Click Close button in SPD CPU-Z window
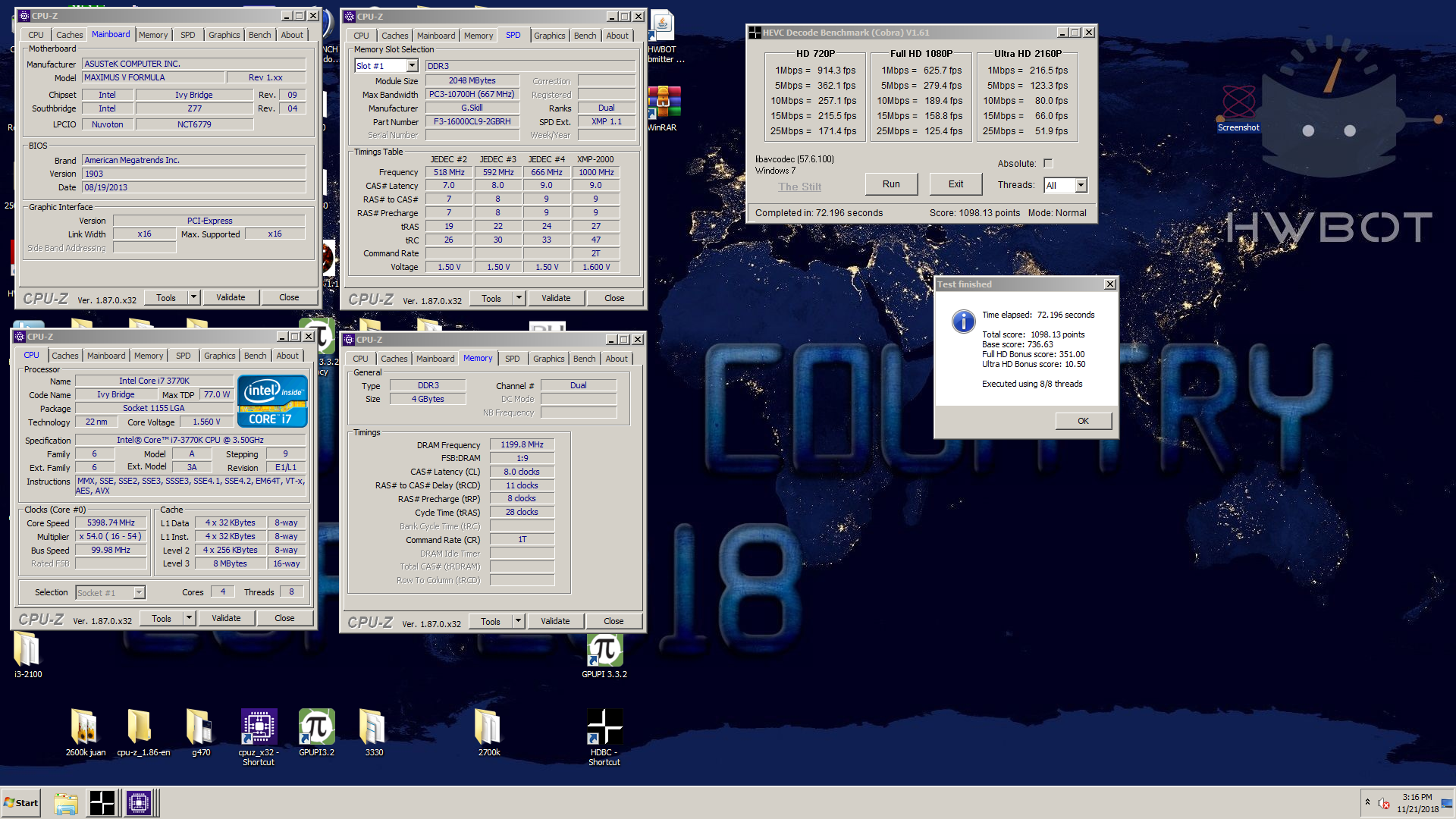Screen dimensions: 1456x819 (x=614, y=298)
